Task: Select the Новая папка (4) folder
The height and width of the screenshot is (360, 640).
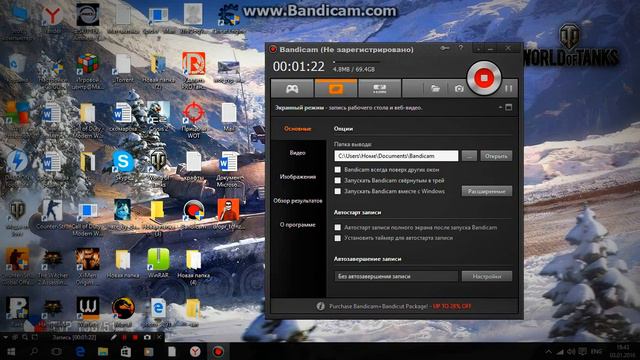Action: (x=193, y=266)
